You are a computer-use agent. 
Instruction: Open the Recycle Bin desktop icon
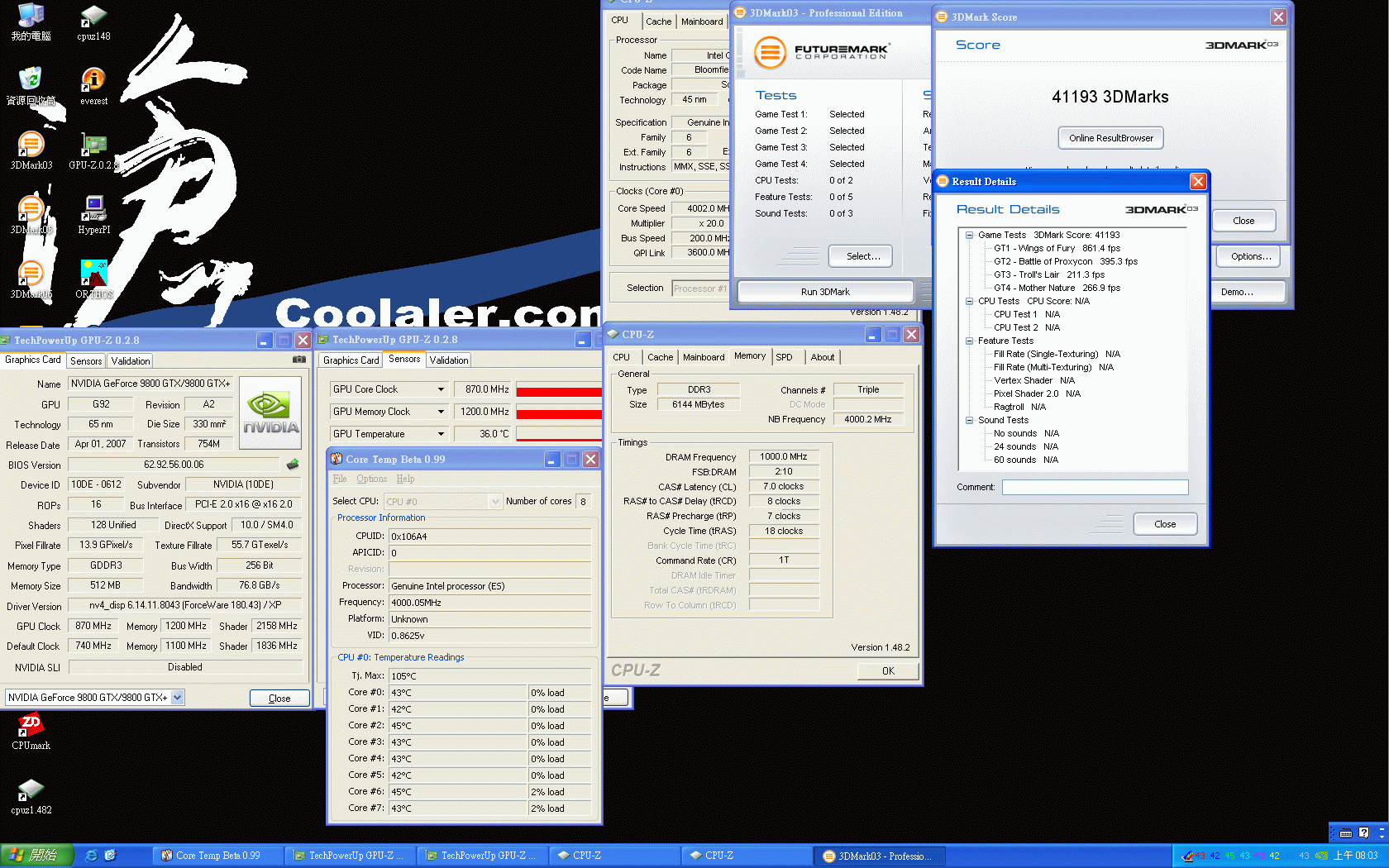[x=31, y=86]
